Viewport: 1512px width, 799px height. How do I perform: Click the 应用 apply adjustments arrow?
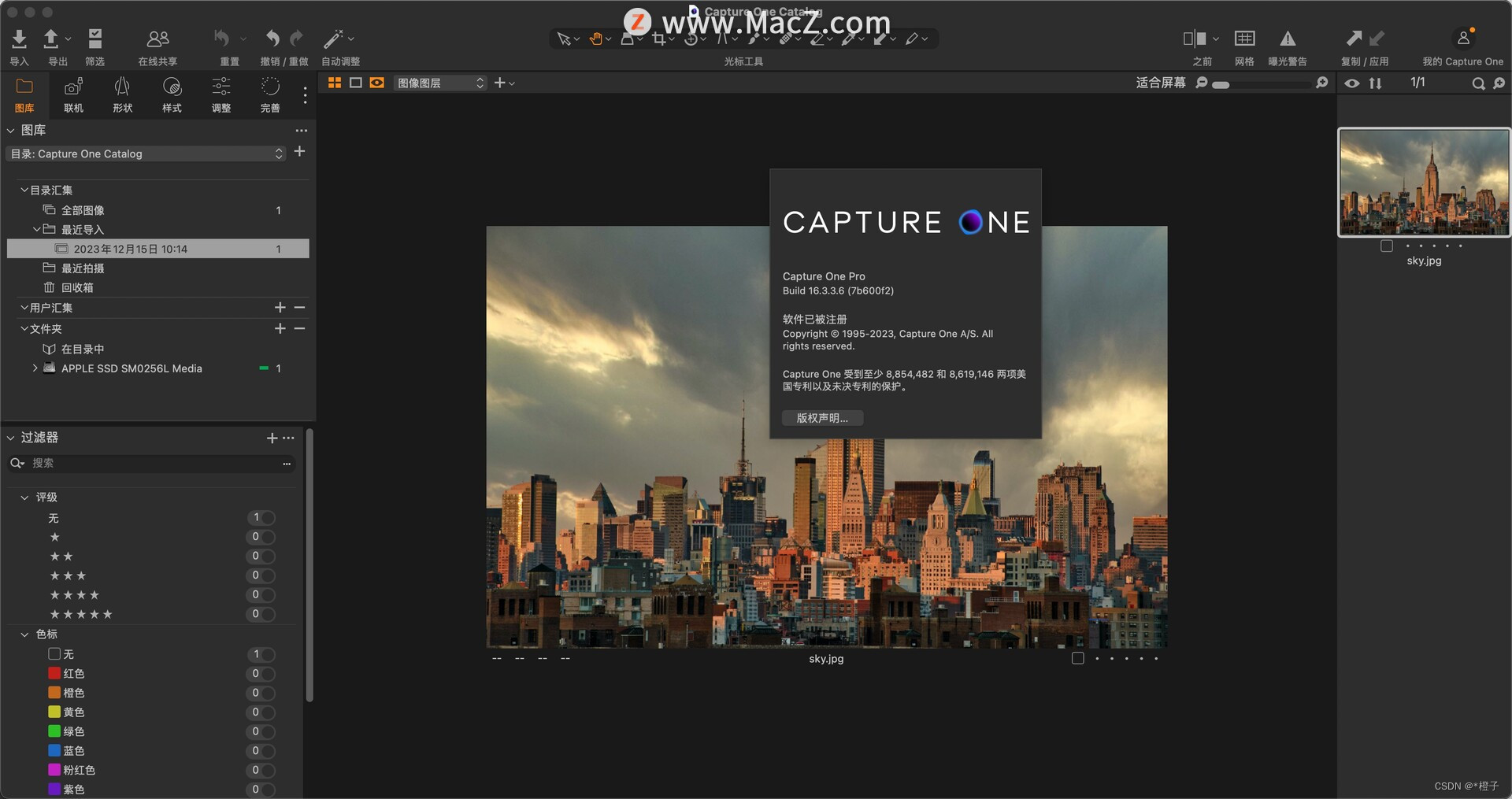tap(1377, 39)
